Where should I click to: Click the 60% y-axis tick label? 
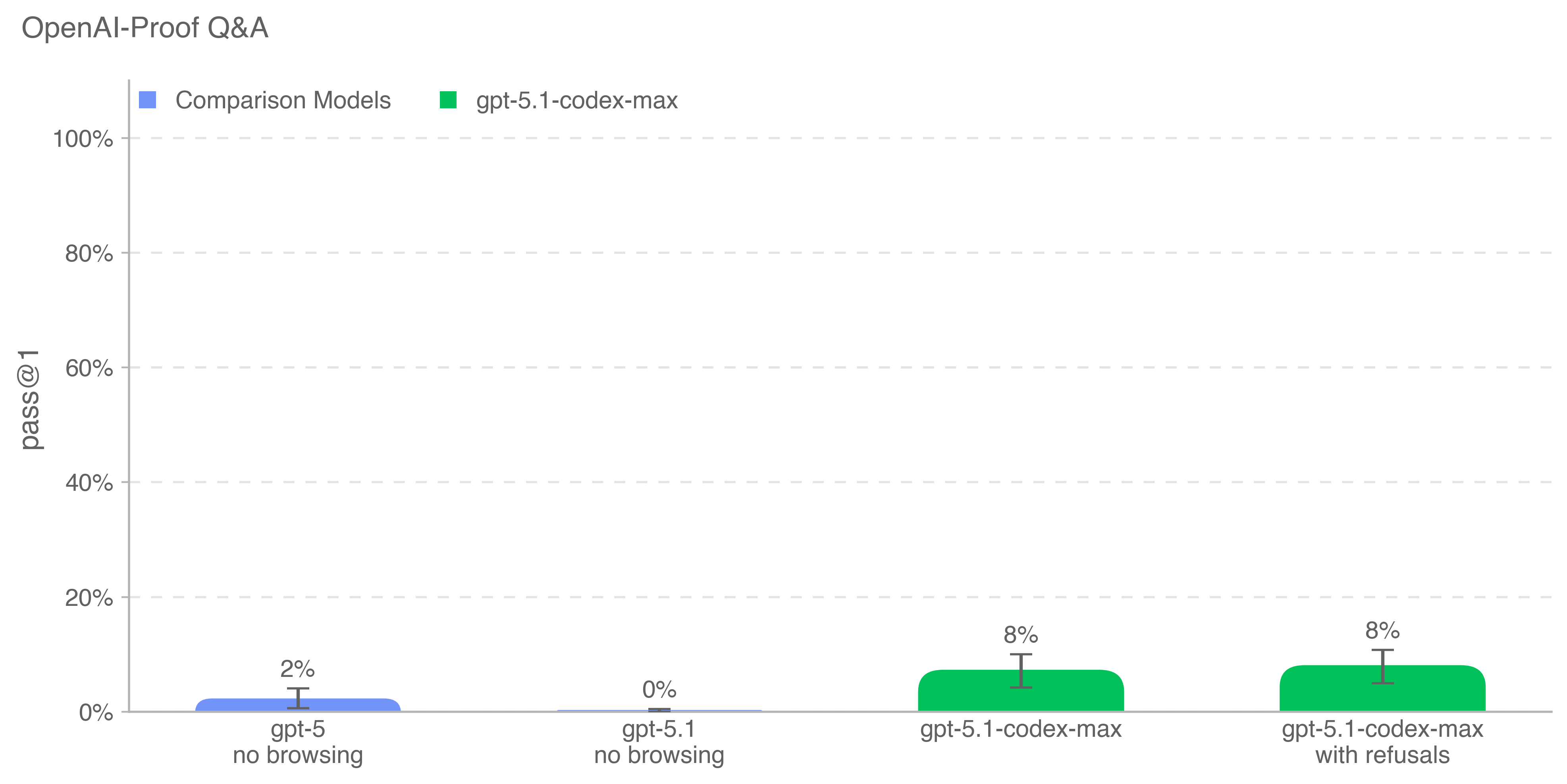coord(89,368)
